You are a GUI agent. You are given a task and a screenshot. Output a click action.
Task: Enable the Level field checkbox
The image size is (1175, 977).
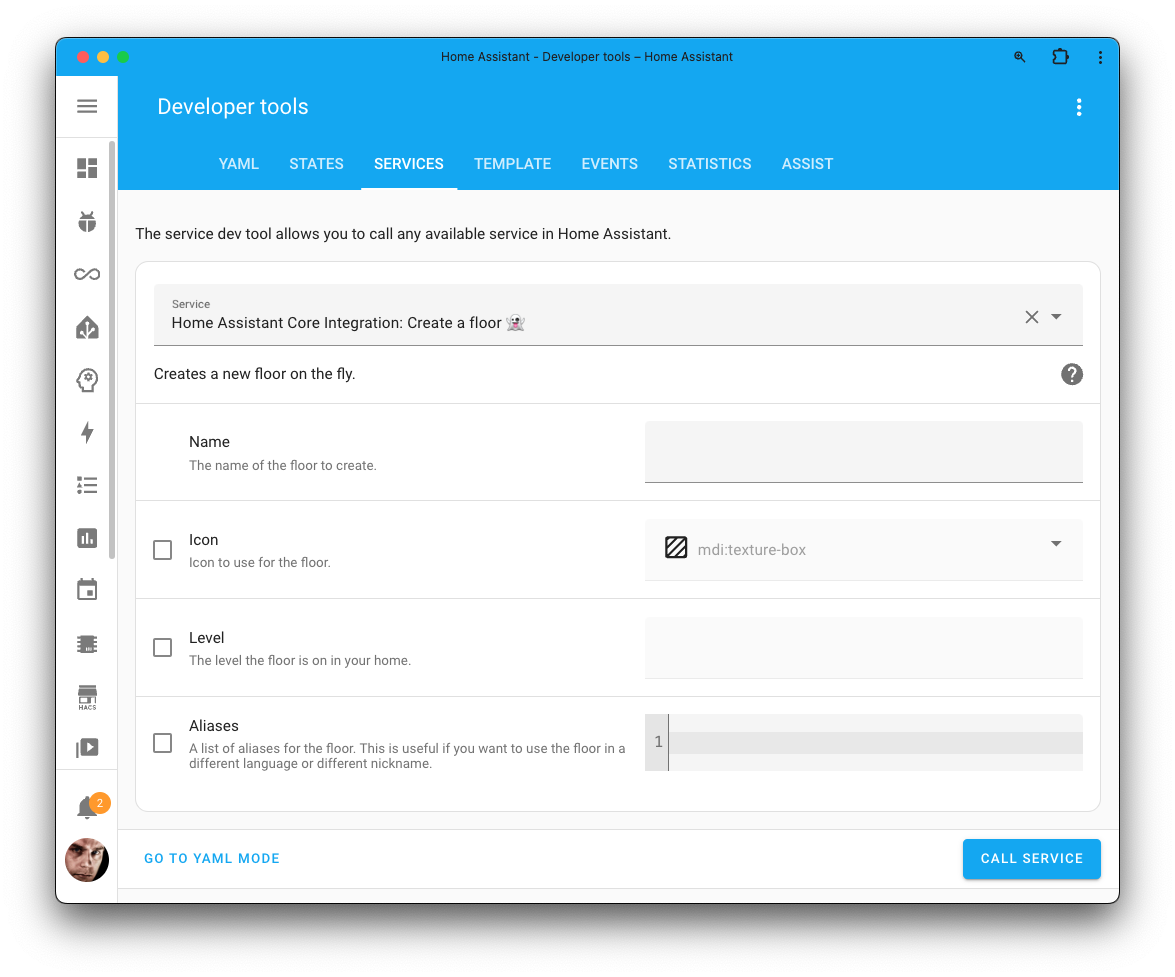click(x=162, y=648)
